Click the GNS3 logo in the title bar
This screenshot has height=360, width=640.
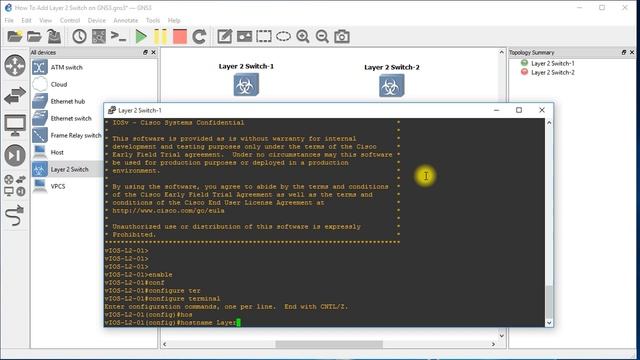[8, 7]
